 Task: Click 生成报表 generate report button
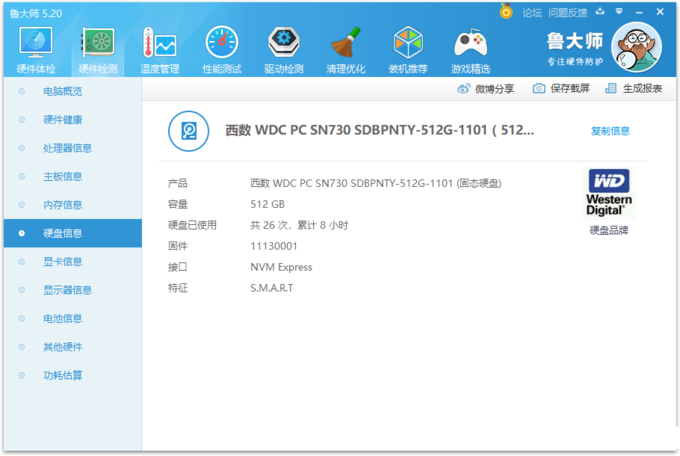(x=634, y=89)
